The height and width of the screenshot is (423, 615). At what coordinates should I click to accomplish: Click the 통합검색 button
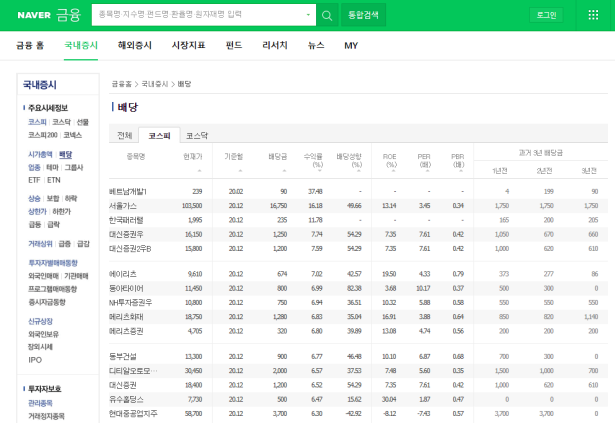(x=363, y=15)
